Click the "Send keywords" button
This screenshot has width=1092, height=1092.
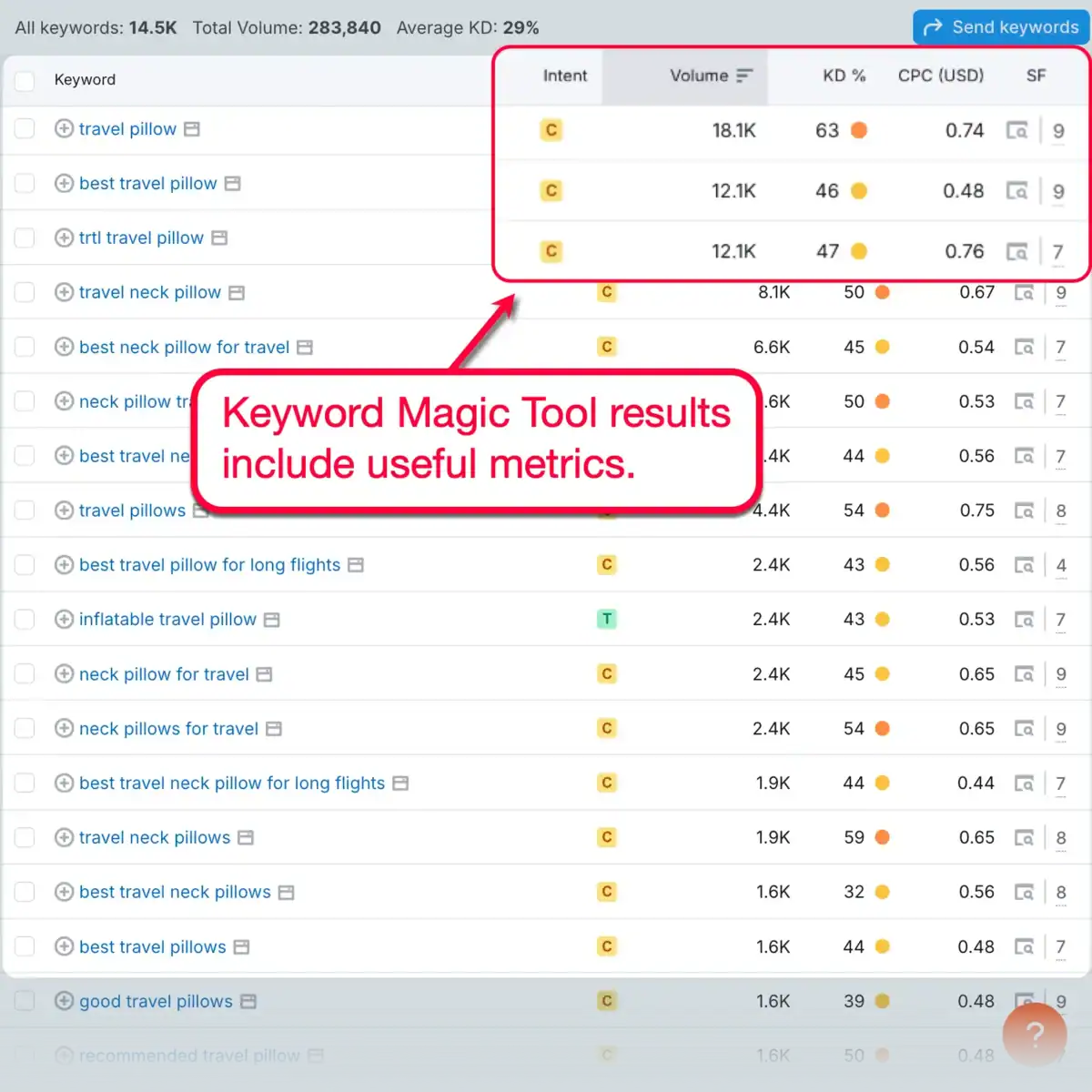click(1001, 27)
